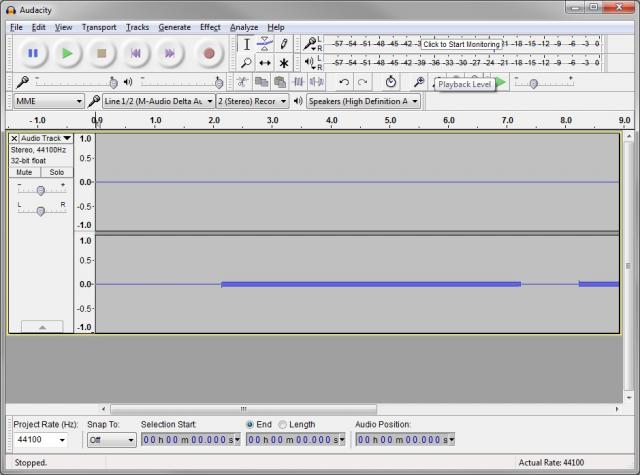Select the End radio button
The height and width of the screenshot is (475, 640).
250,424
